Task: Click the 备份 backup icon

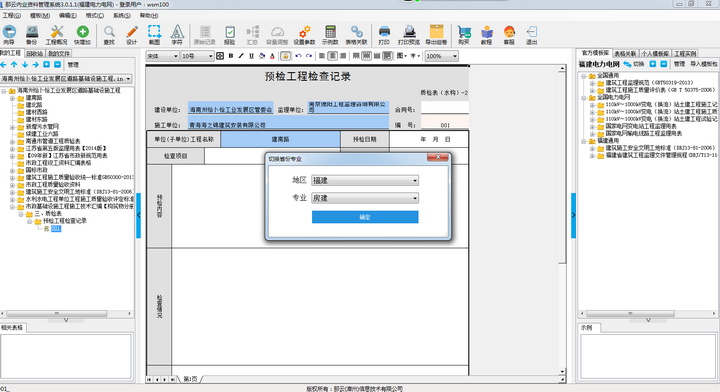Action: [x=31, y=35]
